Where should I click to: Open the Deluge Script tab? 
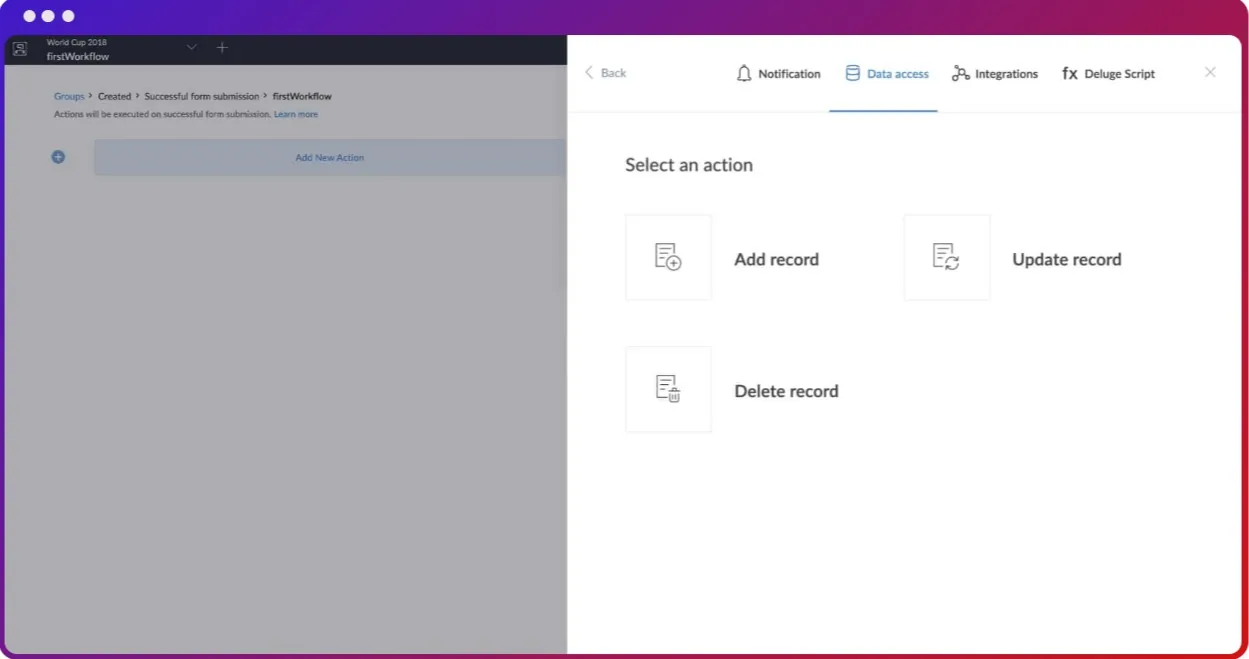(x=1108, y=74)
